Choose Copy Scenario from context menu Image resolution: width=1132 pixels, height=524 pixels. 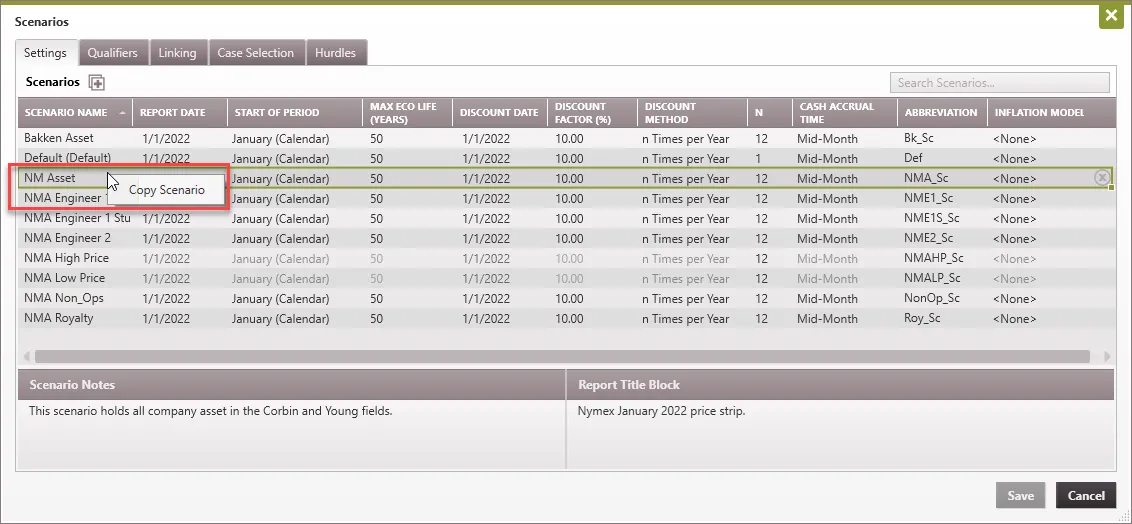point(166,190)
